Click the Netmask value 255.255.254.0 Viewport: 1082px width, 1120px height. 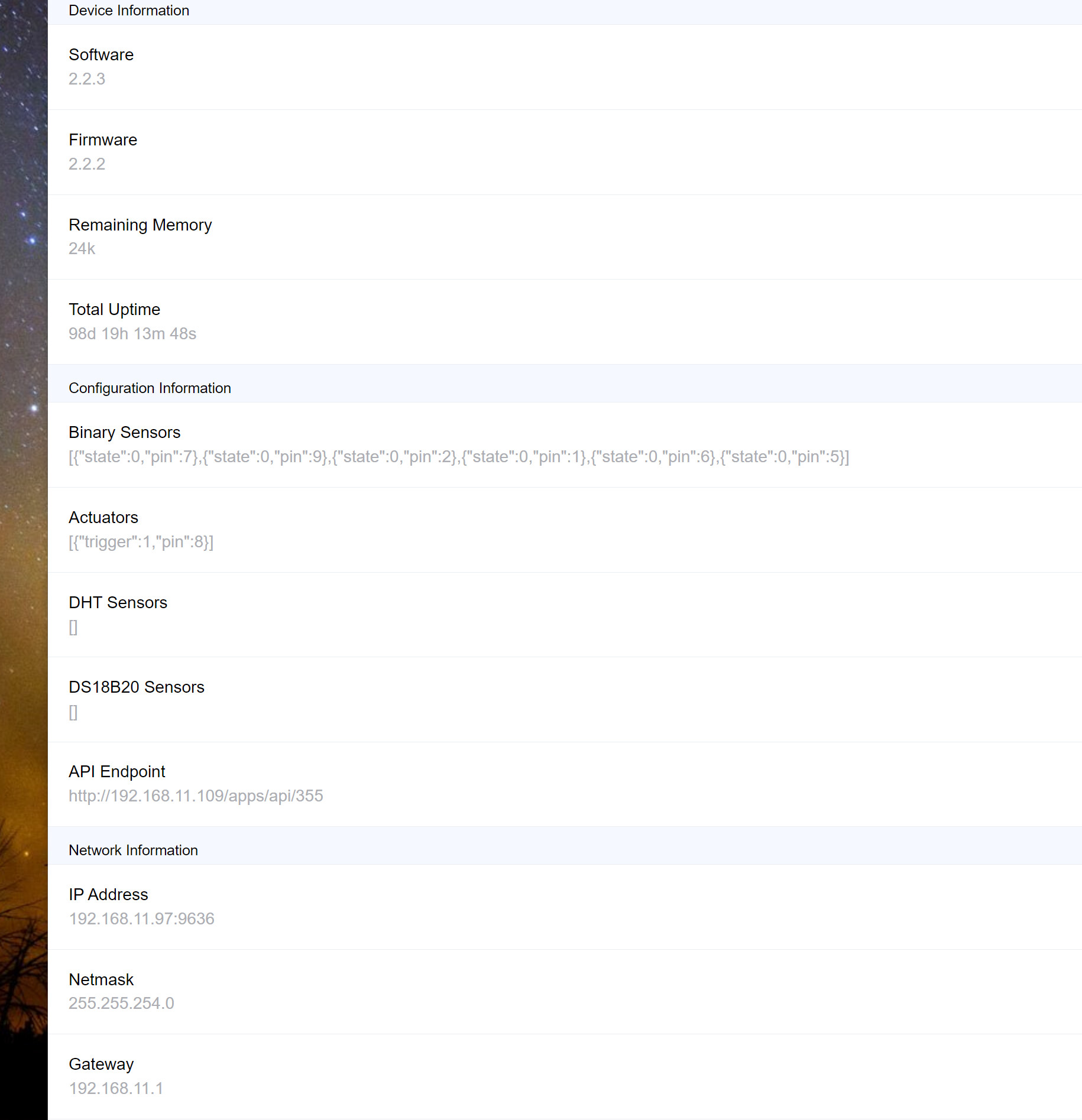coord(121,1003)
